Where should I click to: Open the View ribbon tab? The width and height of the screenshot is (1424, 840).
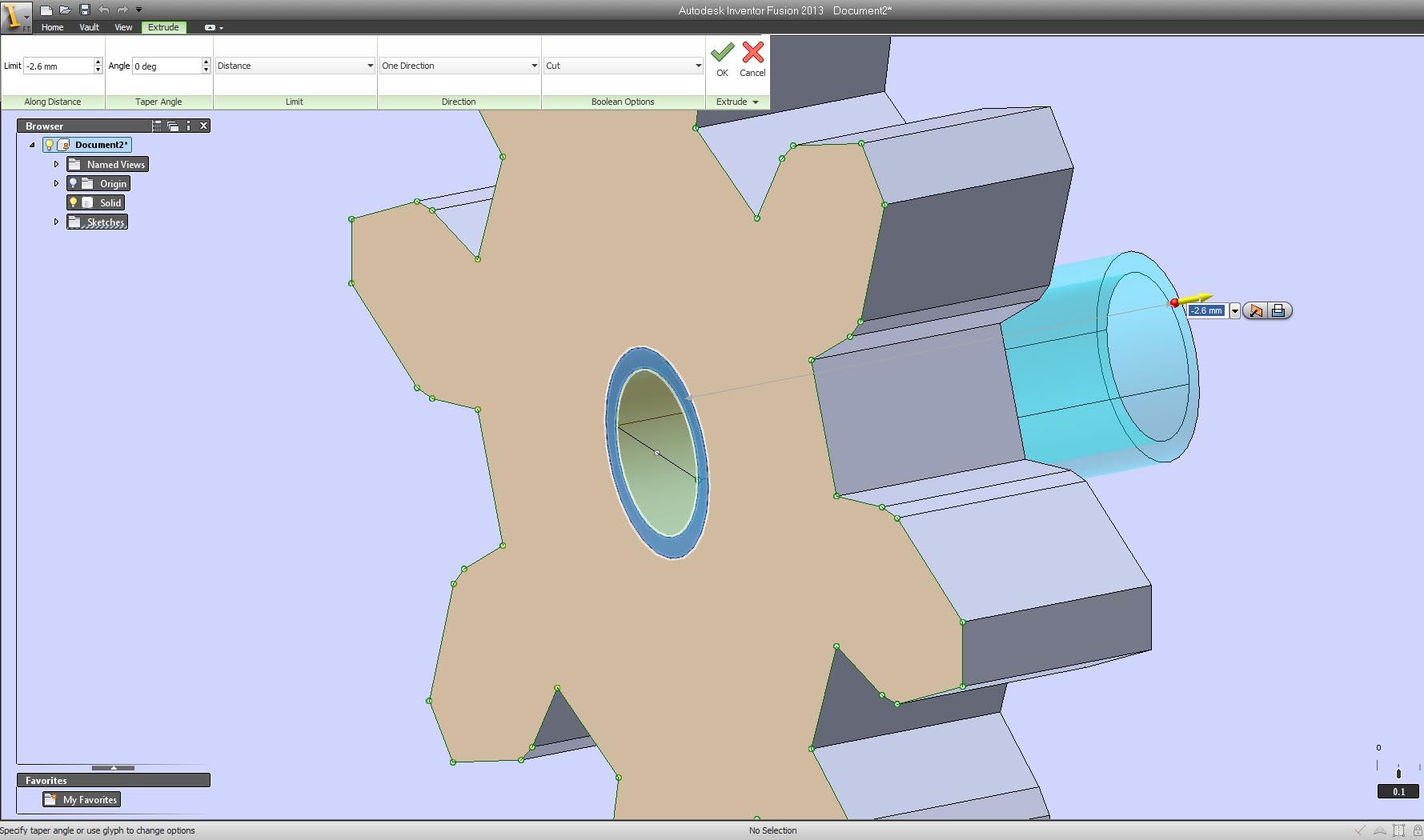coord(122,26)
